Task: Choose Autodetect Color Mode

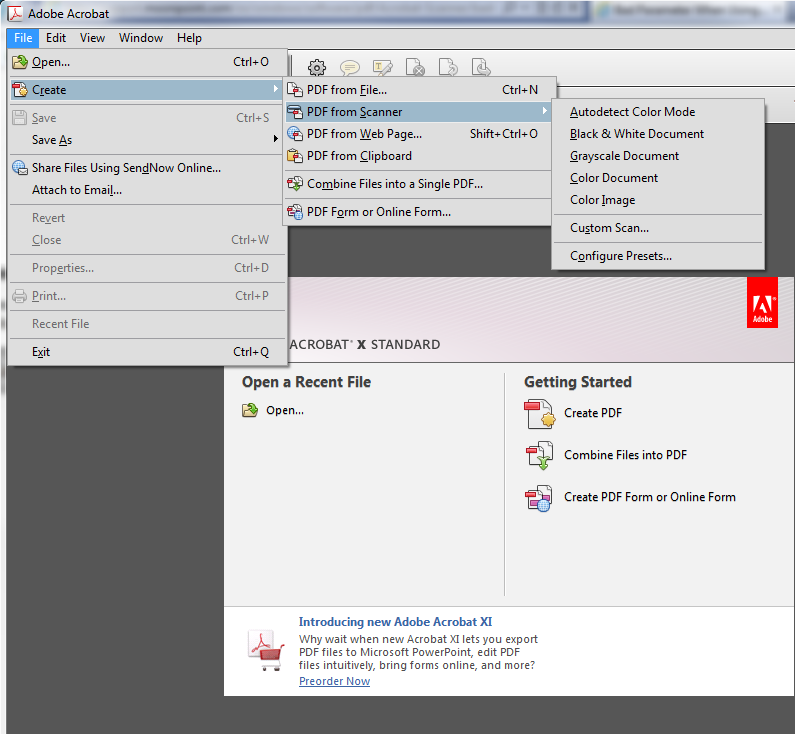Action: (658, 112)
